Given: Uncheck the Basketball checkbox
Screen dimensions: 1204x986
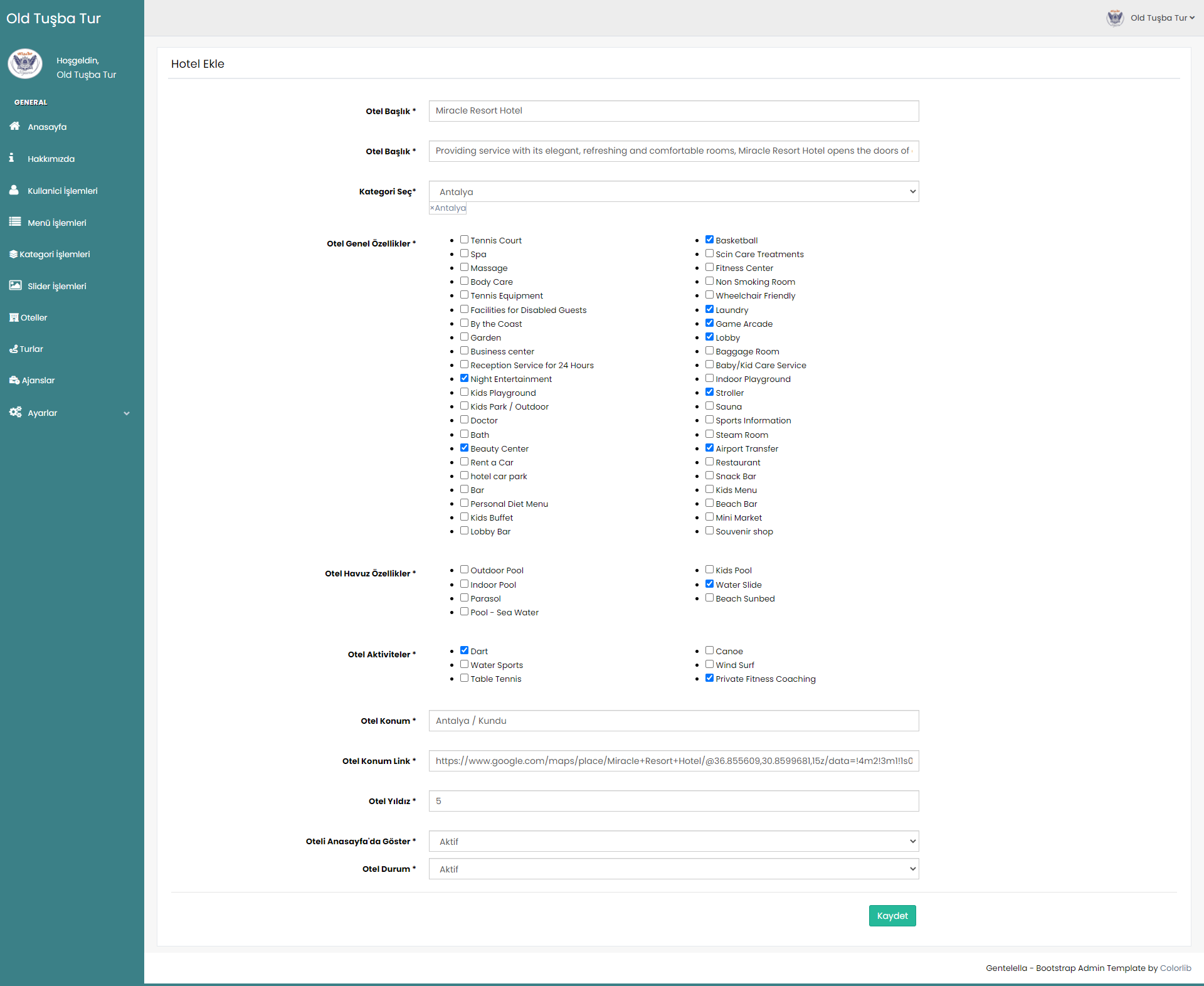Looking at the screenshot, I should (x=709, y=239).
